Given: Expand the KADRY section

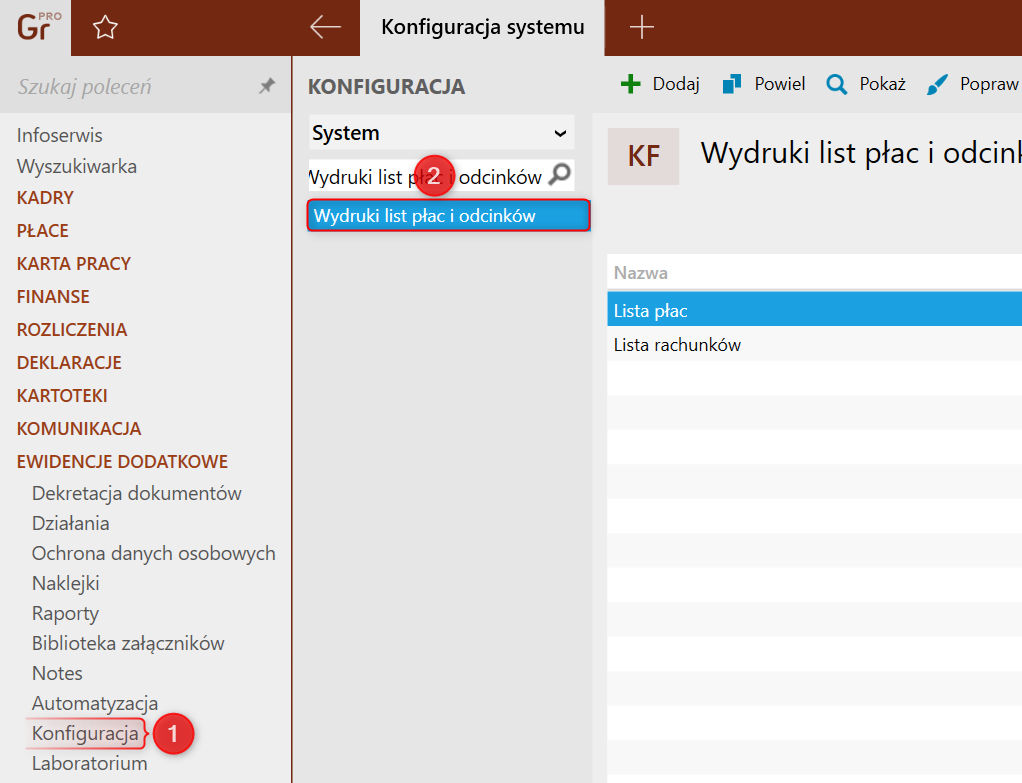Looking at the screenshot, I should tap(45, 198).
